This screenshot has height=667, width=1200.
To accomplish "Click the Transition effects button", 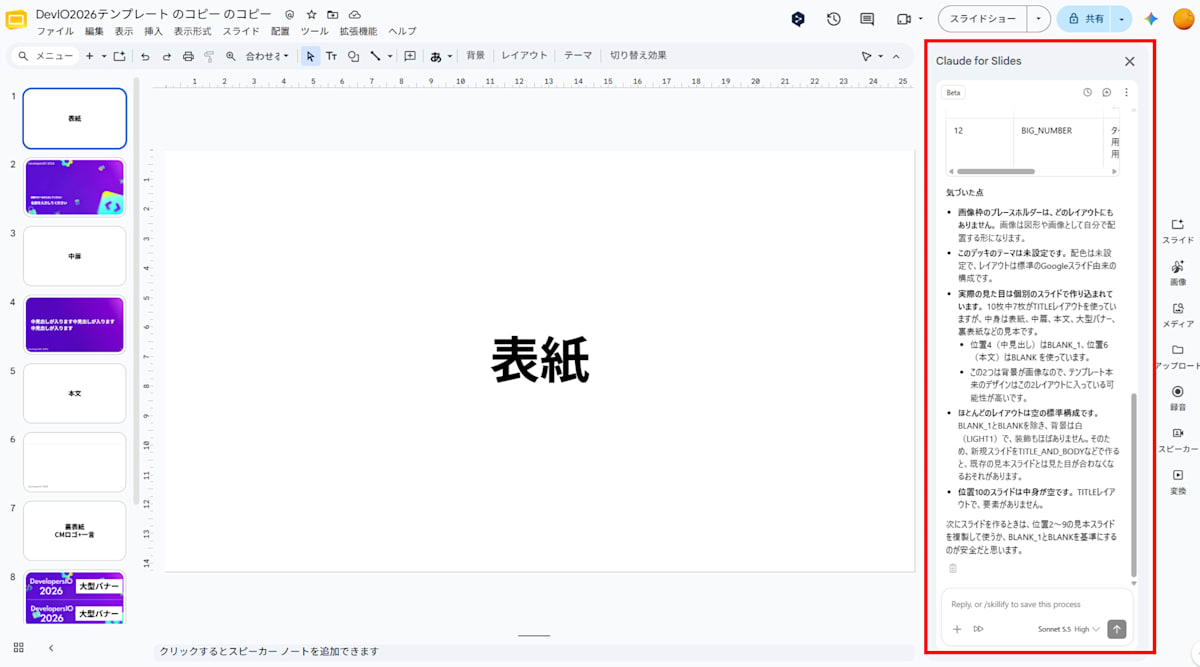I will point(638,56).
